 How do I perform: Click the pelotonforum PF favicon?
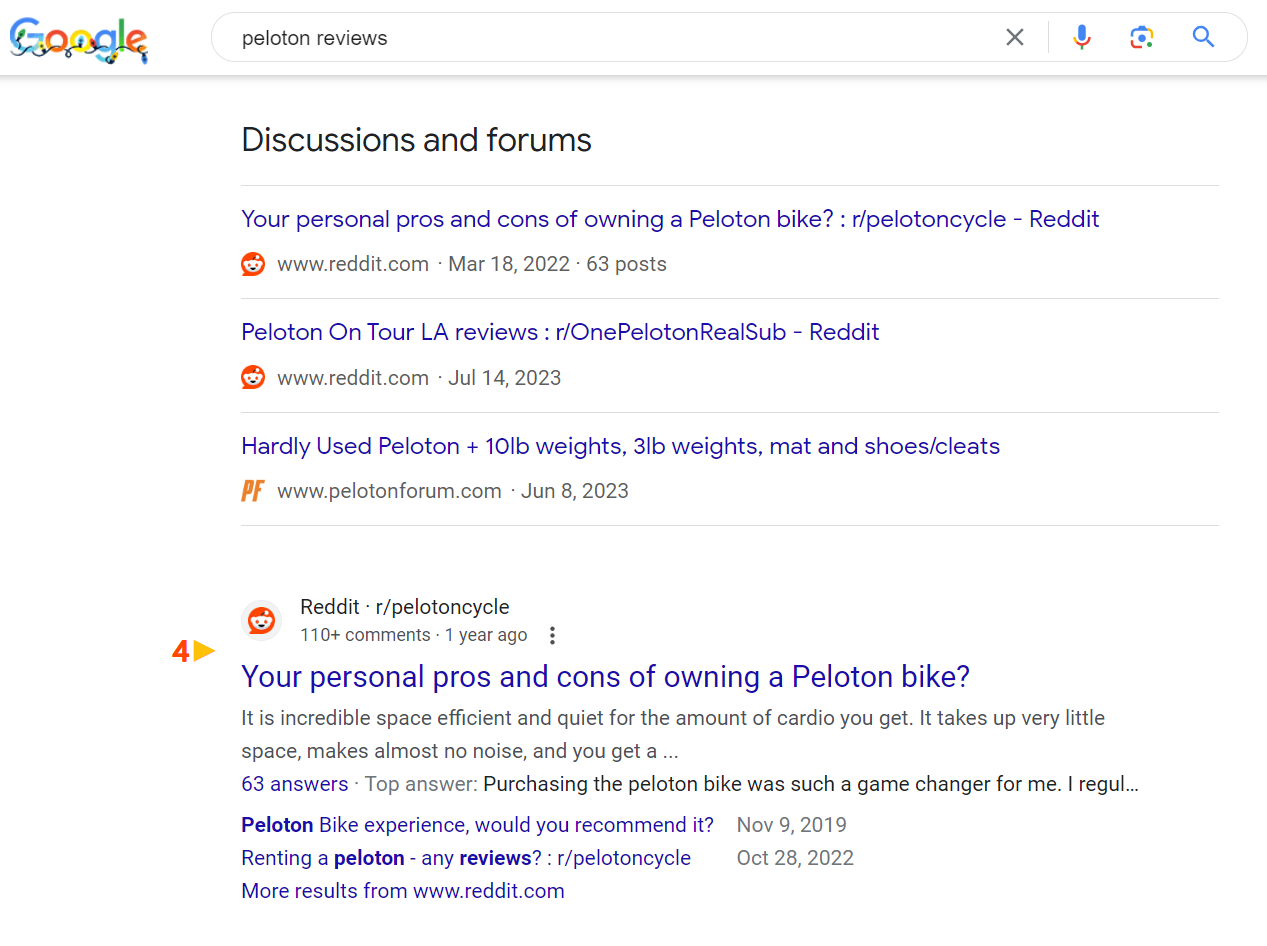pyautogui.click(x=253, y=491)
